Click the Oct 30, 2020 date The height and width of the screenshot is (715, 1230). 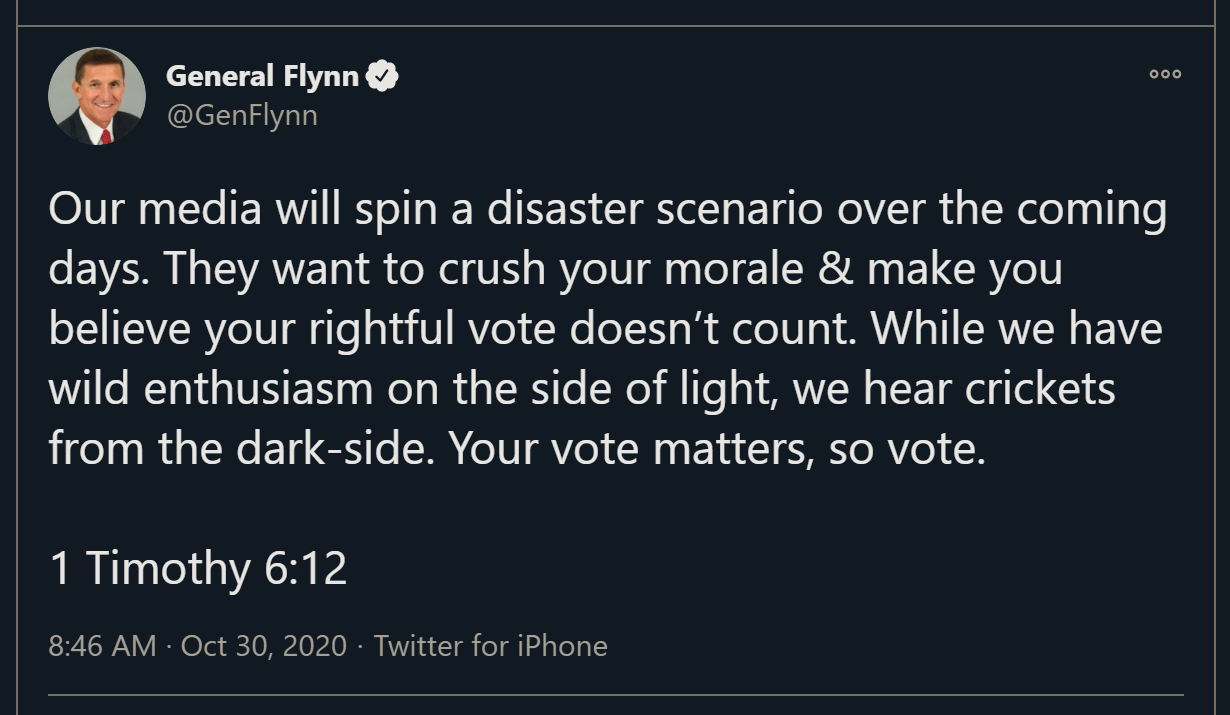point(264,645)
